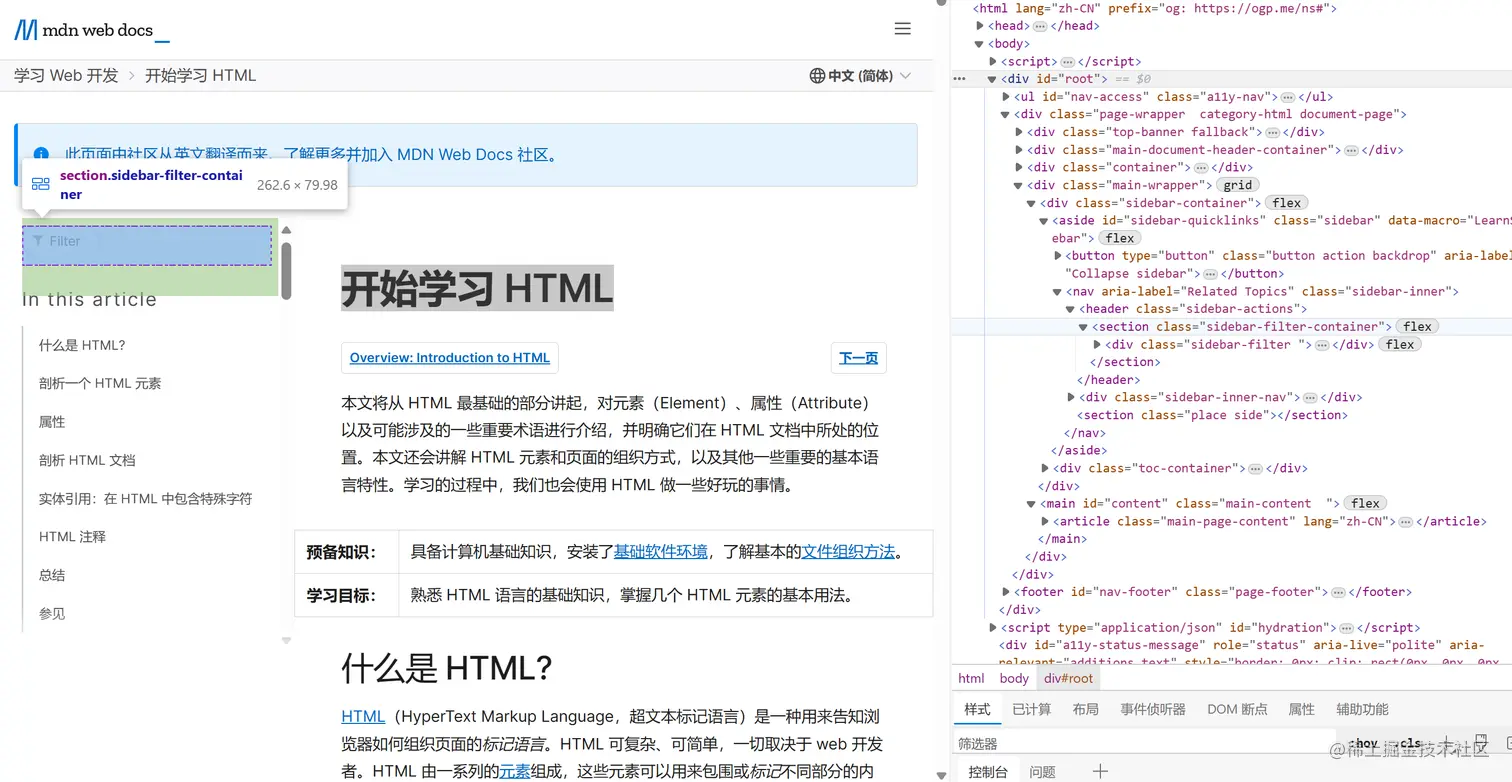Click the 筛选器 styles filter field
Image resolution: width=1512 pixels, height=782 pixels.
1145,744
